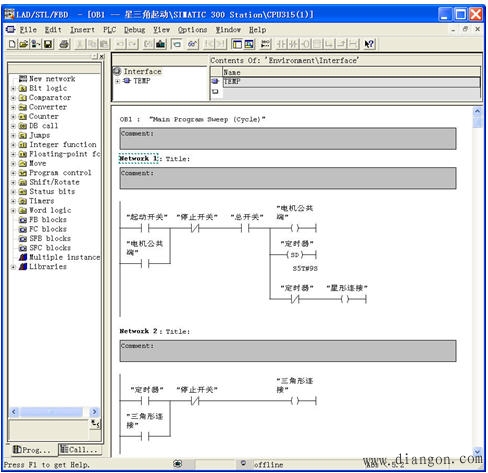Click the Network 1 comment field
This screenshot has height=473, width=488.
pyautogui.click(x=288, y=178)
